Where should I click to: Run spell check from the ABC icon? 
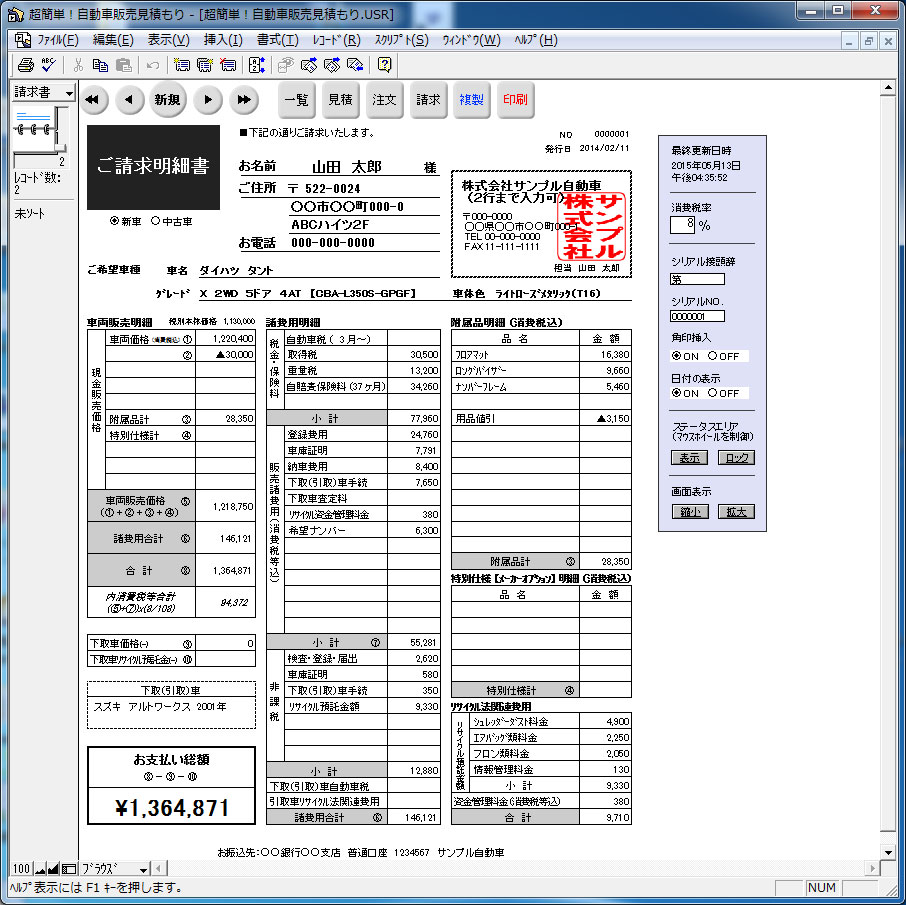(48, 65)
